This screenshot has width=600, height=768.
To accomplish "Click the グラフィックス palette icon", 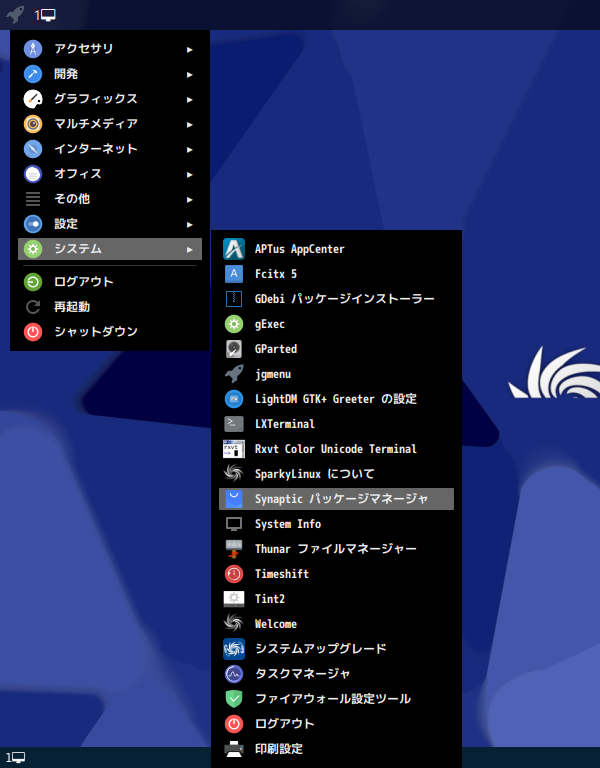I will click(33, 98).
